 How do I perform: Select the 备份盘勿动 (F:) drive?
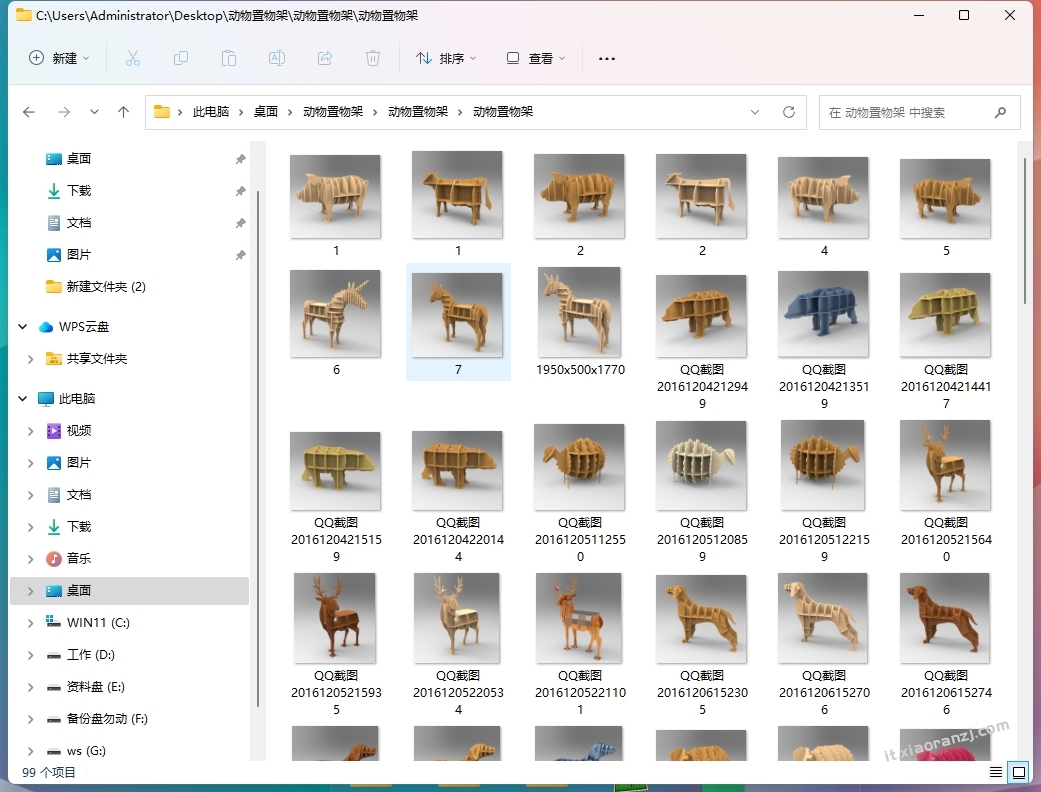(x=106, y=718)
